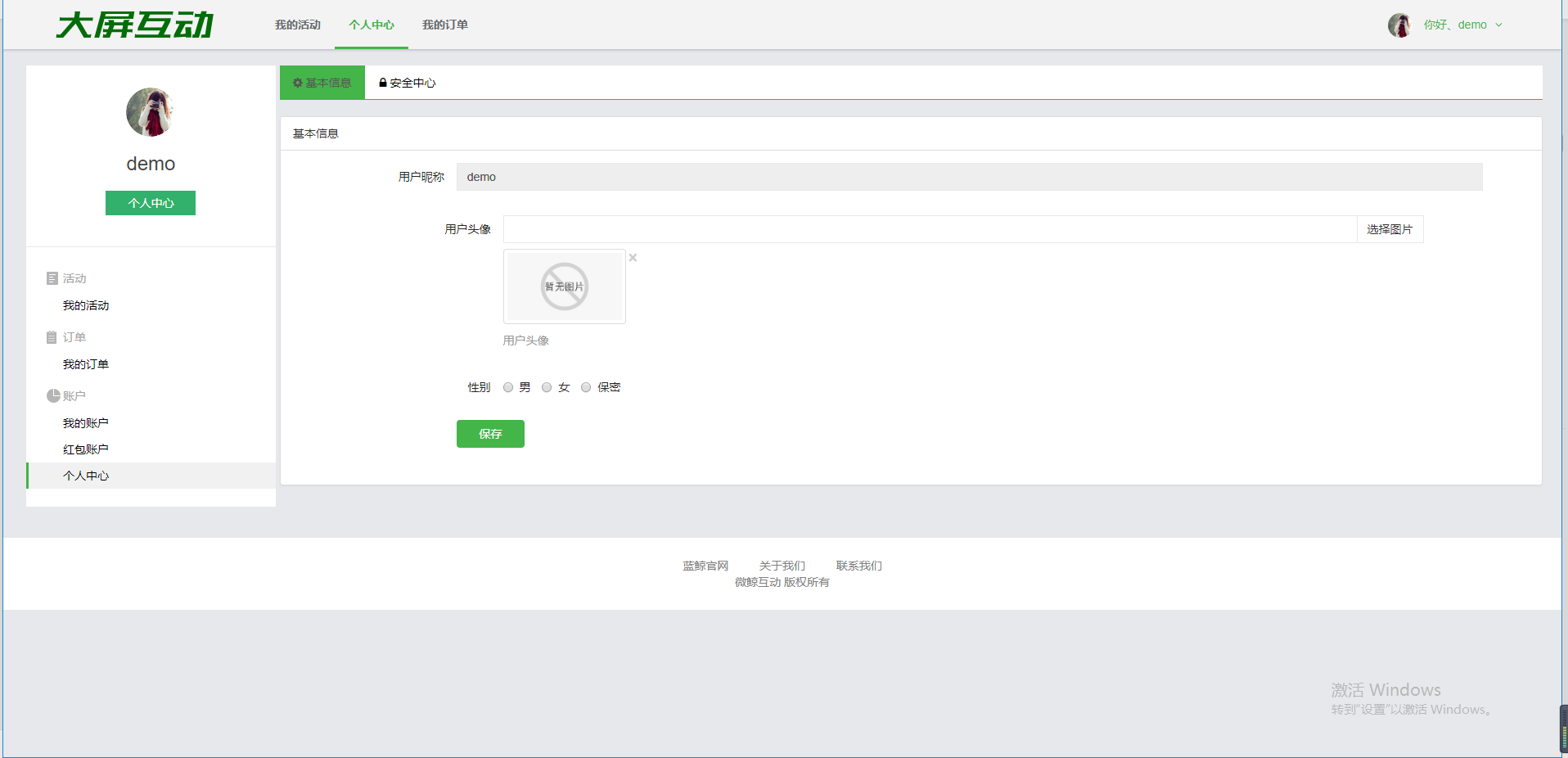This screenshot has width=1568, height=758.
Task: Click the 订单 clipboard icon in sidebar
Action: click(x=52, y=337)
